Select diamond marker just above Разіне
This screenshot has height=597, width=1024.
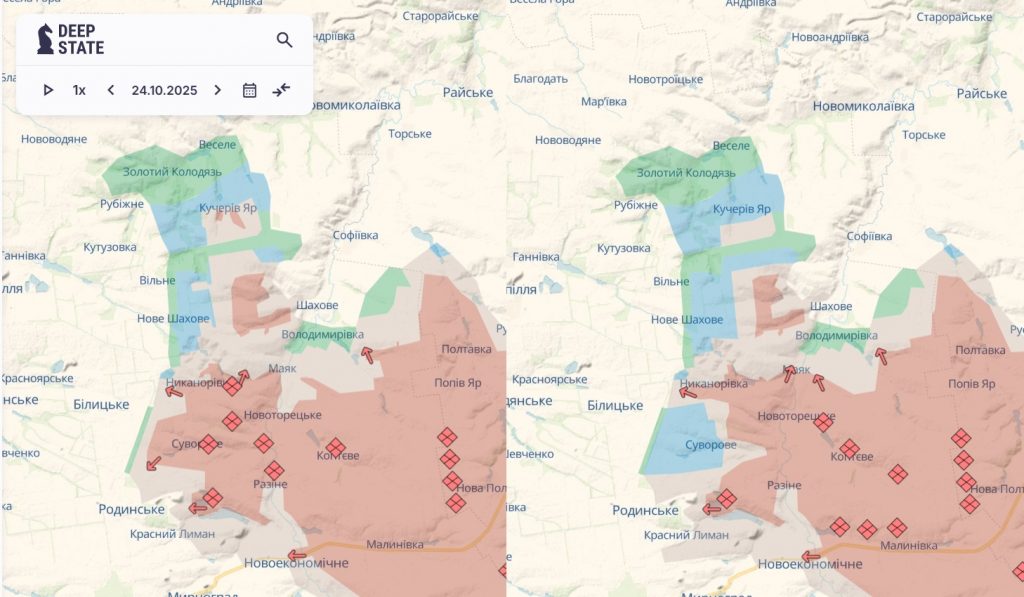(x=274, y=470)
